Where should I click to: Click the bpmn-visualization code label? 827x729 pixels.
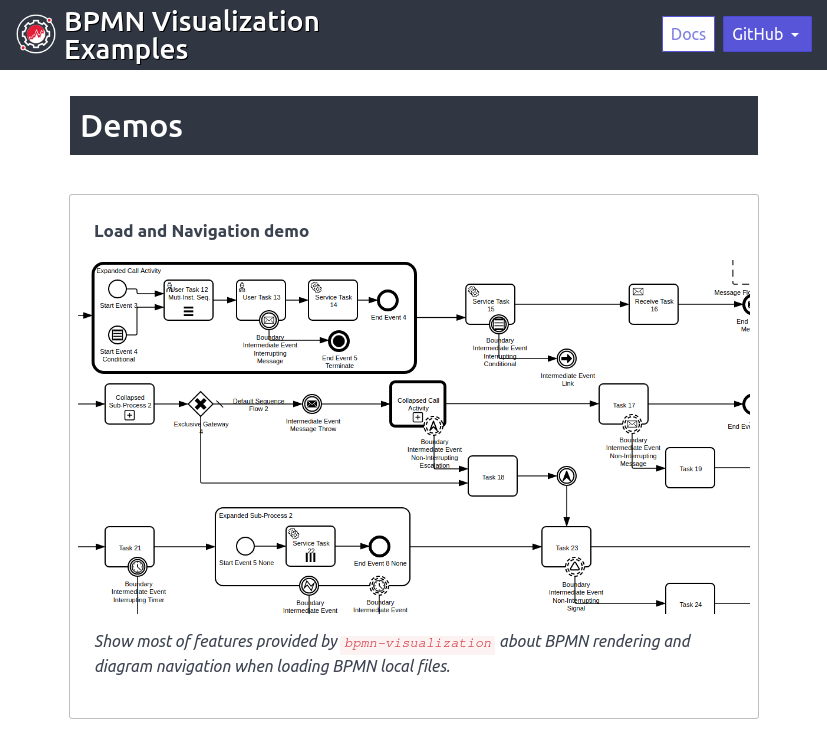[x=417, y=644]
